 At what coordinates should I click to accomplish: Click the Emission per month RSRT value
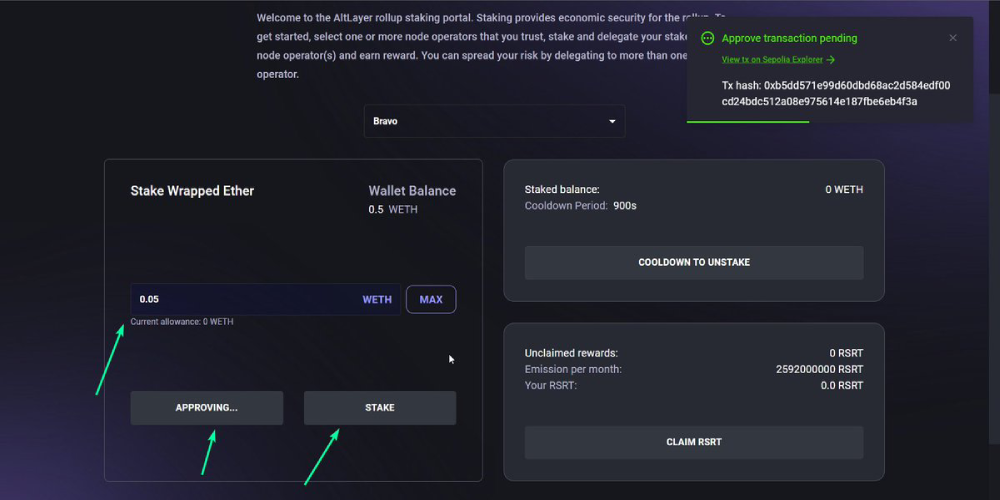click(820, 369)
